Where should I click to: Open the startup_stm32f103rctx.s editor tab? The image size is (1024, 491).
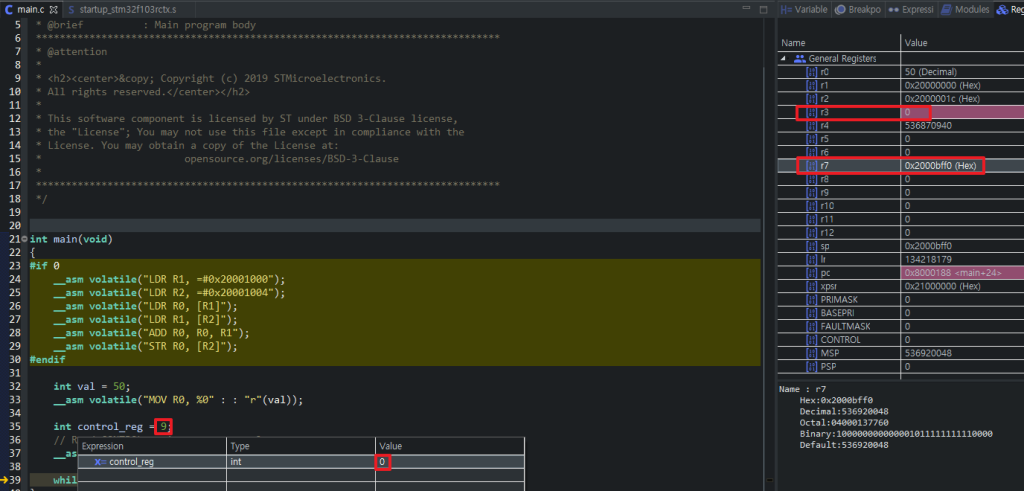121,10
